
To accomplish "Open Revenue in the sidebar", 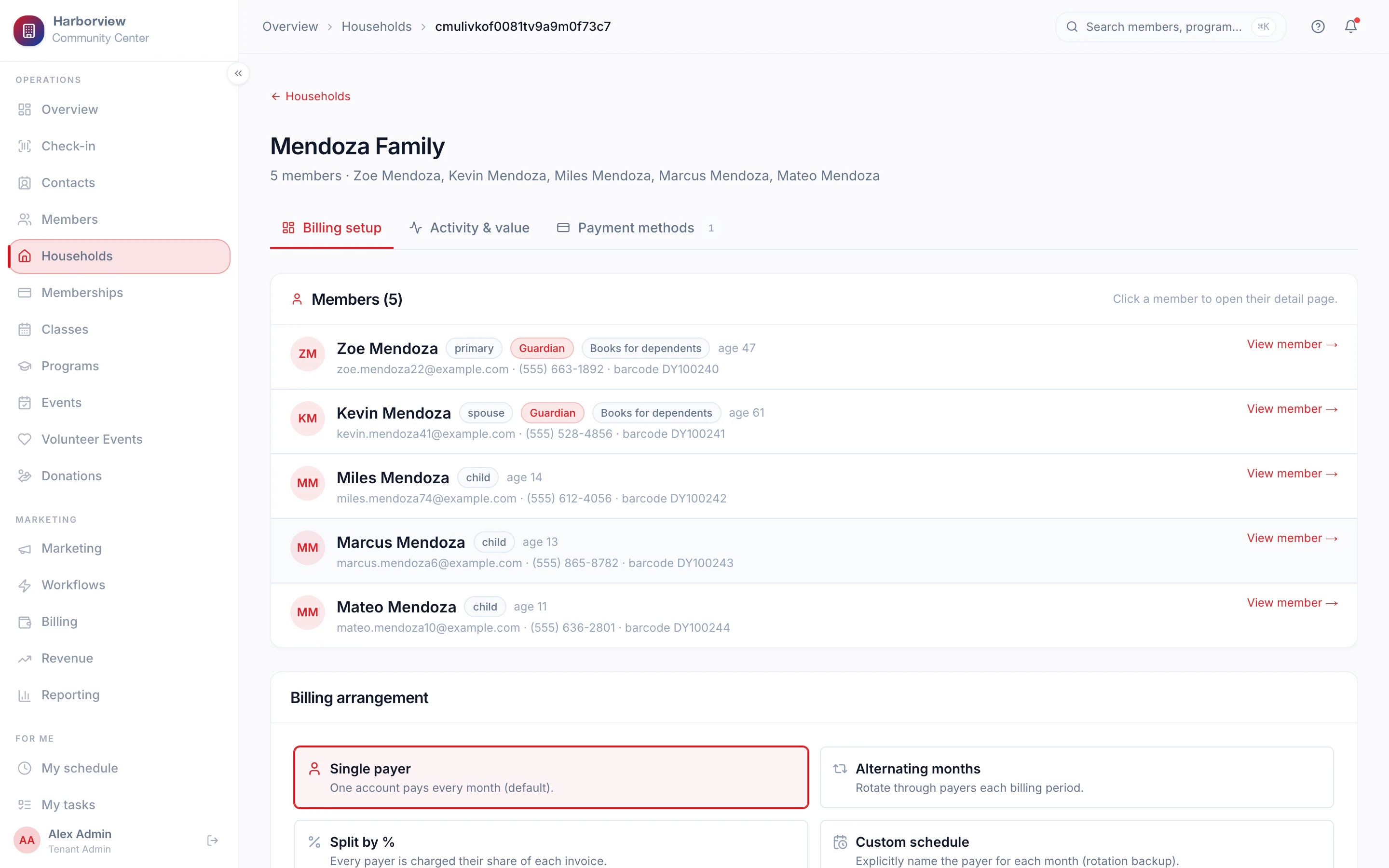I will pyautogui.click(x=120, y=658).
